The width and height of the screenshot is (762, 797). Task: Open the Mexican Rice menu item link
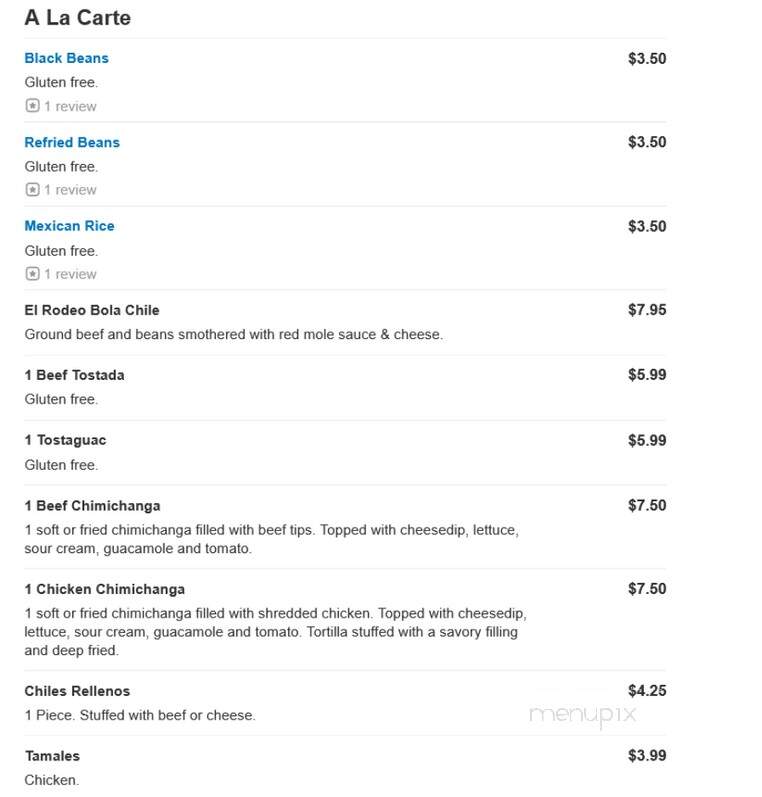point(70,226)
